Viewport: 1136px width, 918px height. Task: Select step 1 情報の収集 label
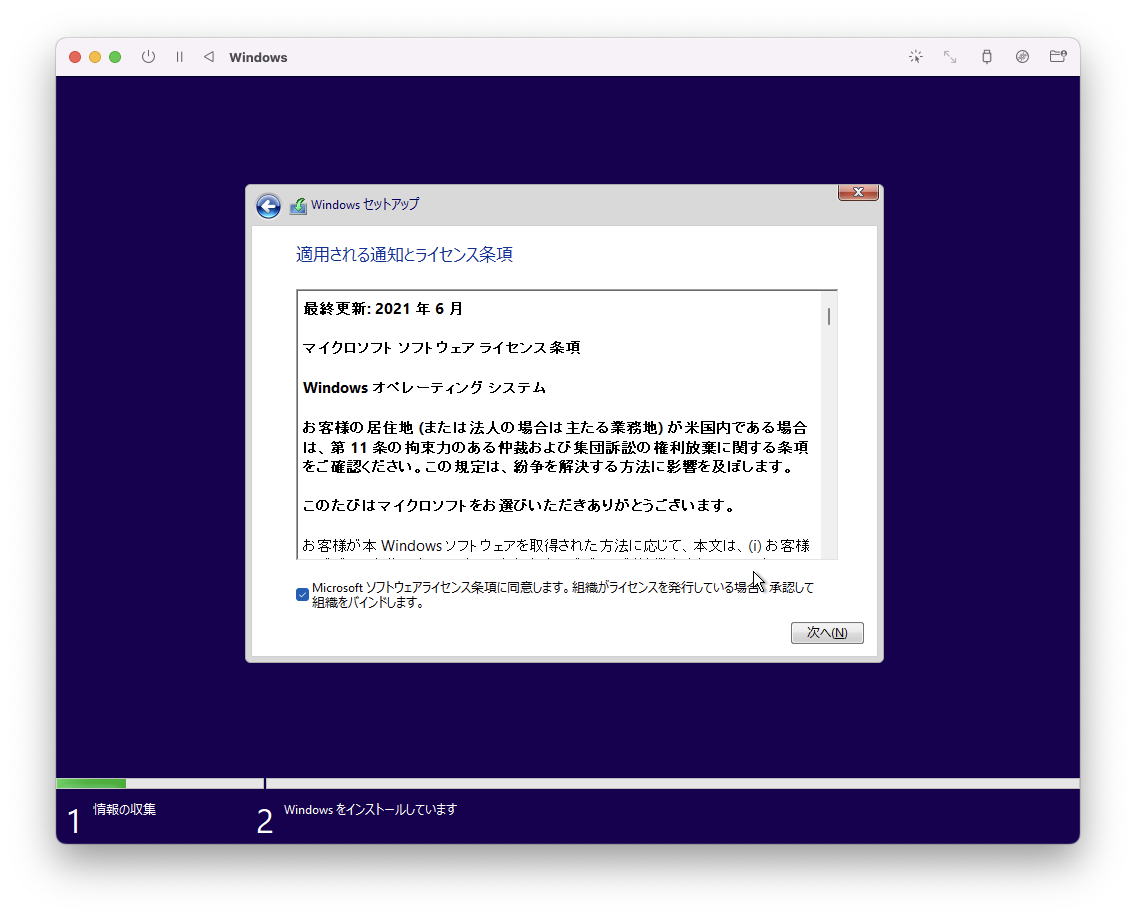[x=124, y=810]
